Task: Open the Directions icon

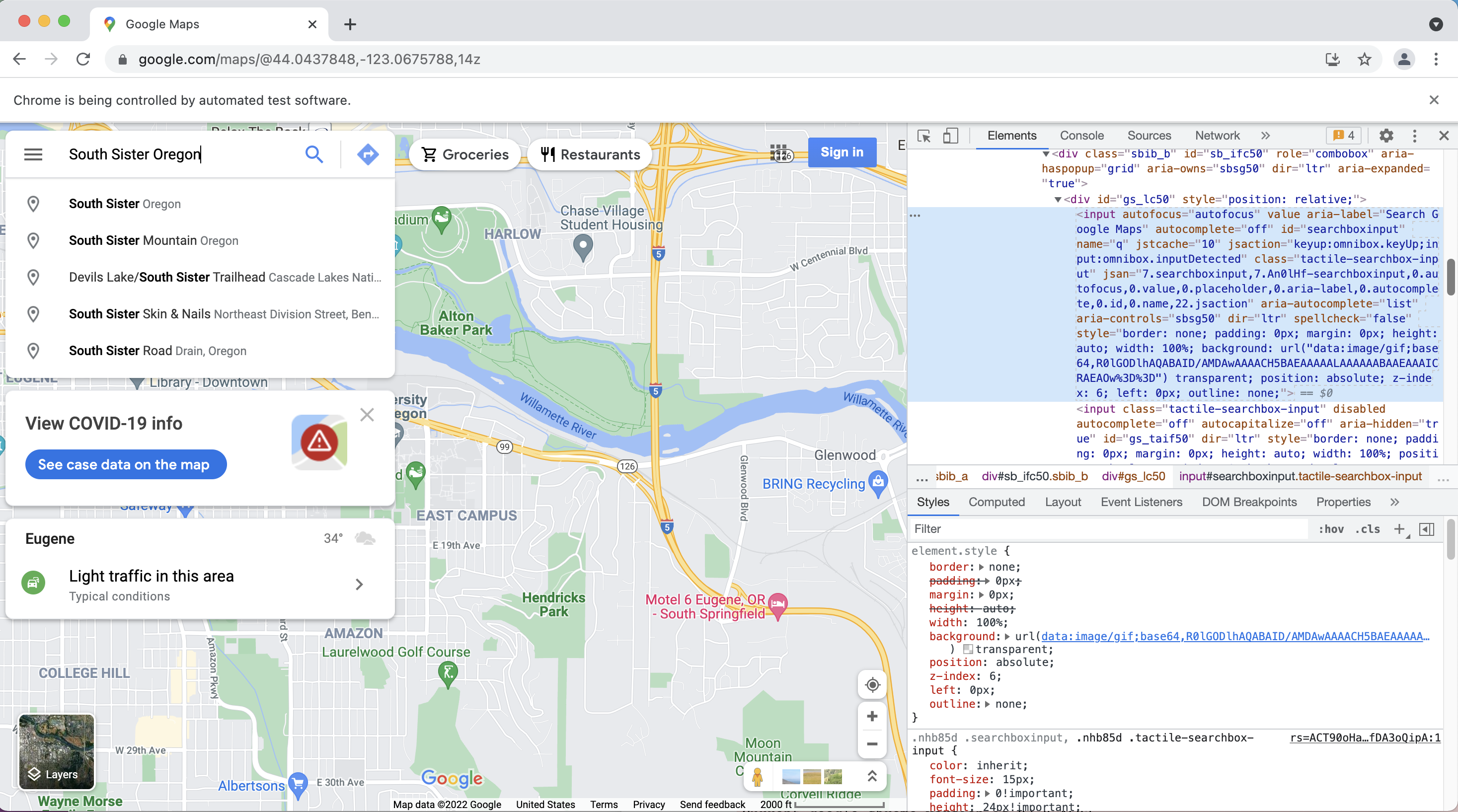Action: pyautogui.click(x=368, y=154)
